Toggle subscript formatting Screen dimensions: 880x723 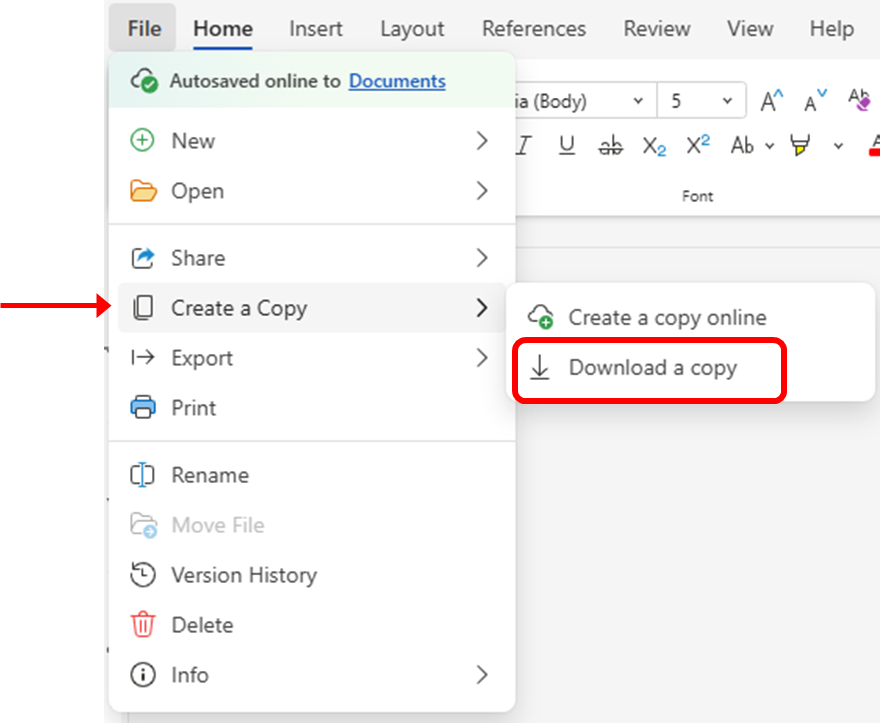tap(654, 146)
